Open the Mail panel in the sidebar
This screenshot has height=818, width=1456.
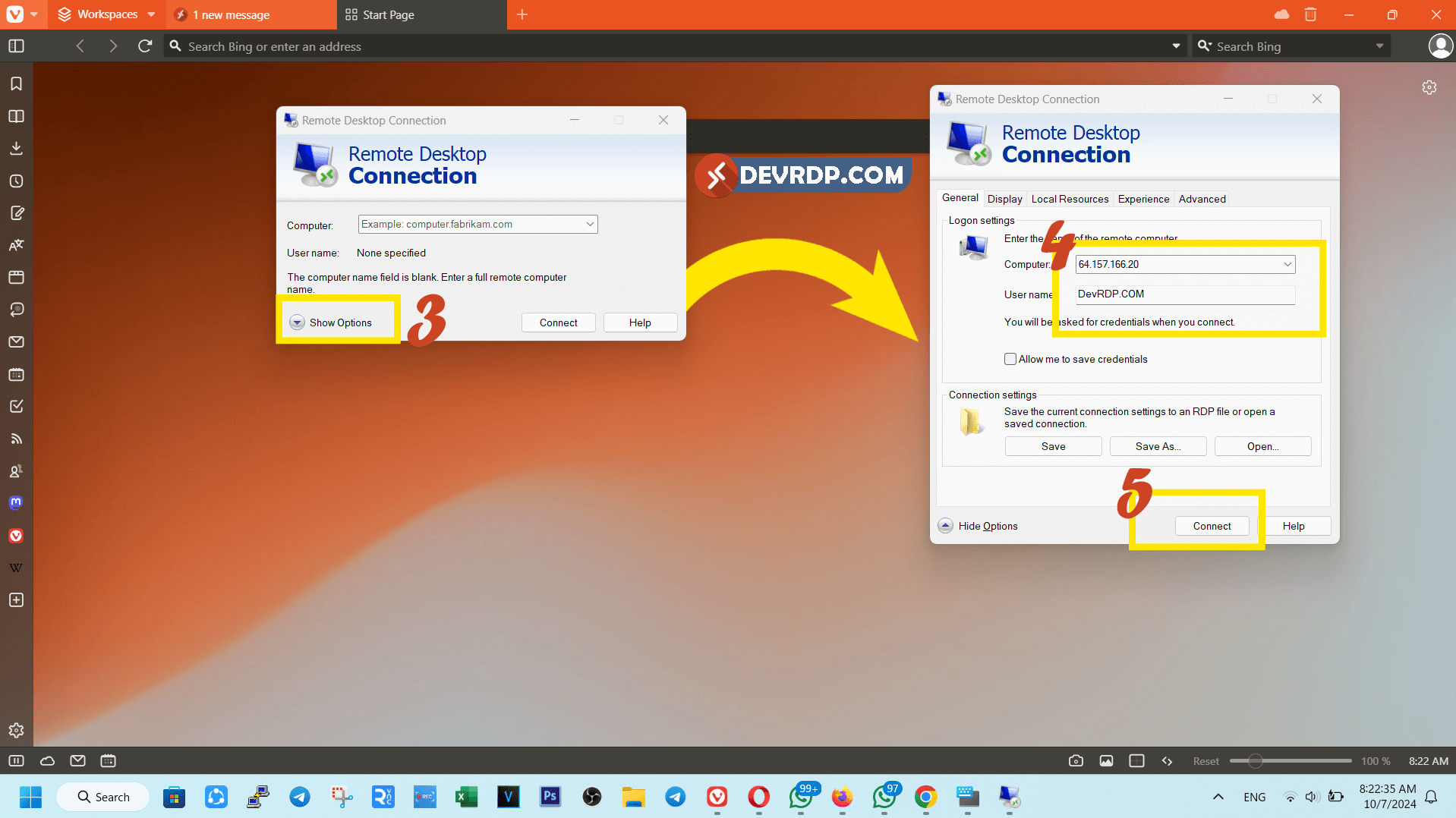tap(16, 341)
